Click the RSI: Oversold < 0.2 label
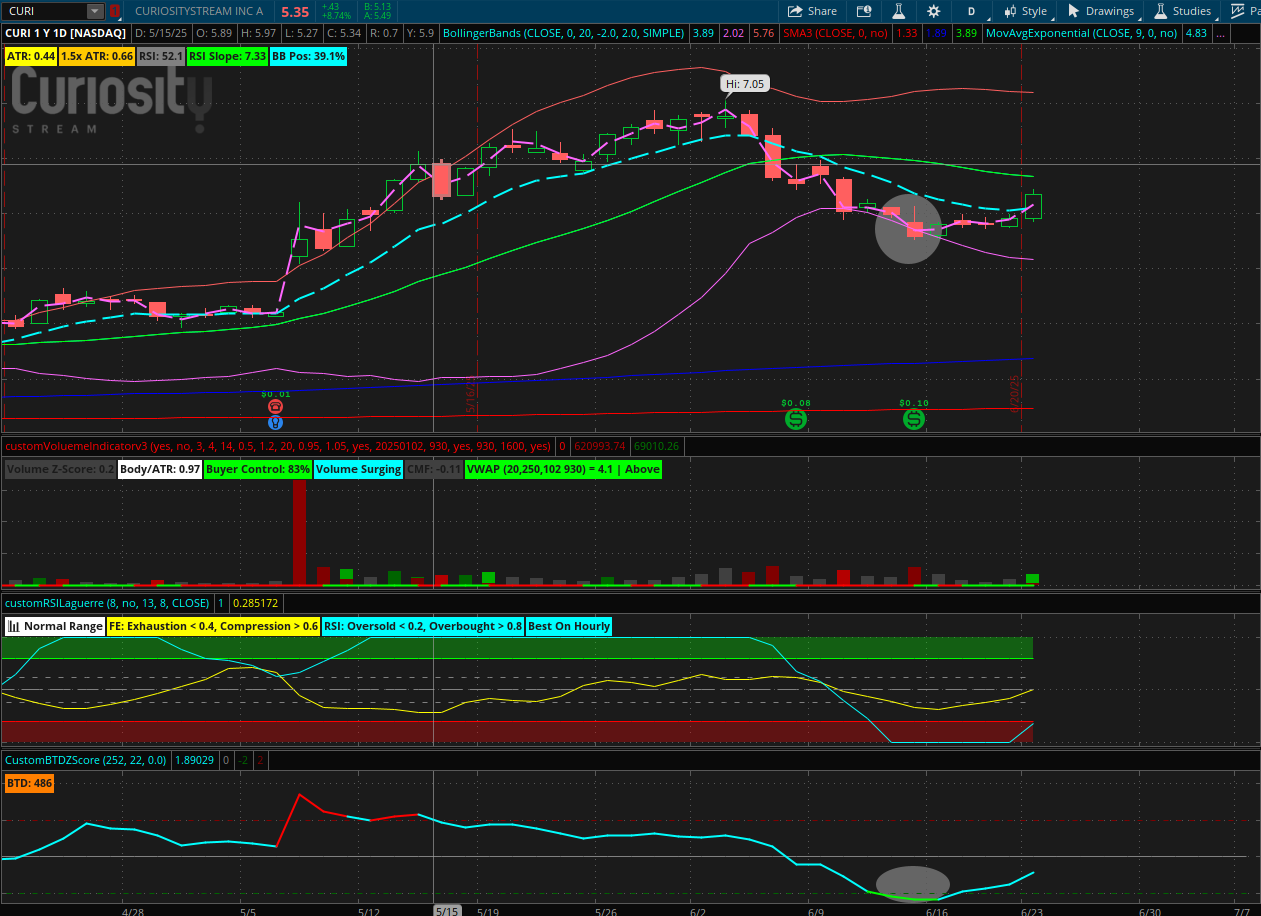 [x=423, y=626]
